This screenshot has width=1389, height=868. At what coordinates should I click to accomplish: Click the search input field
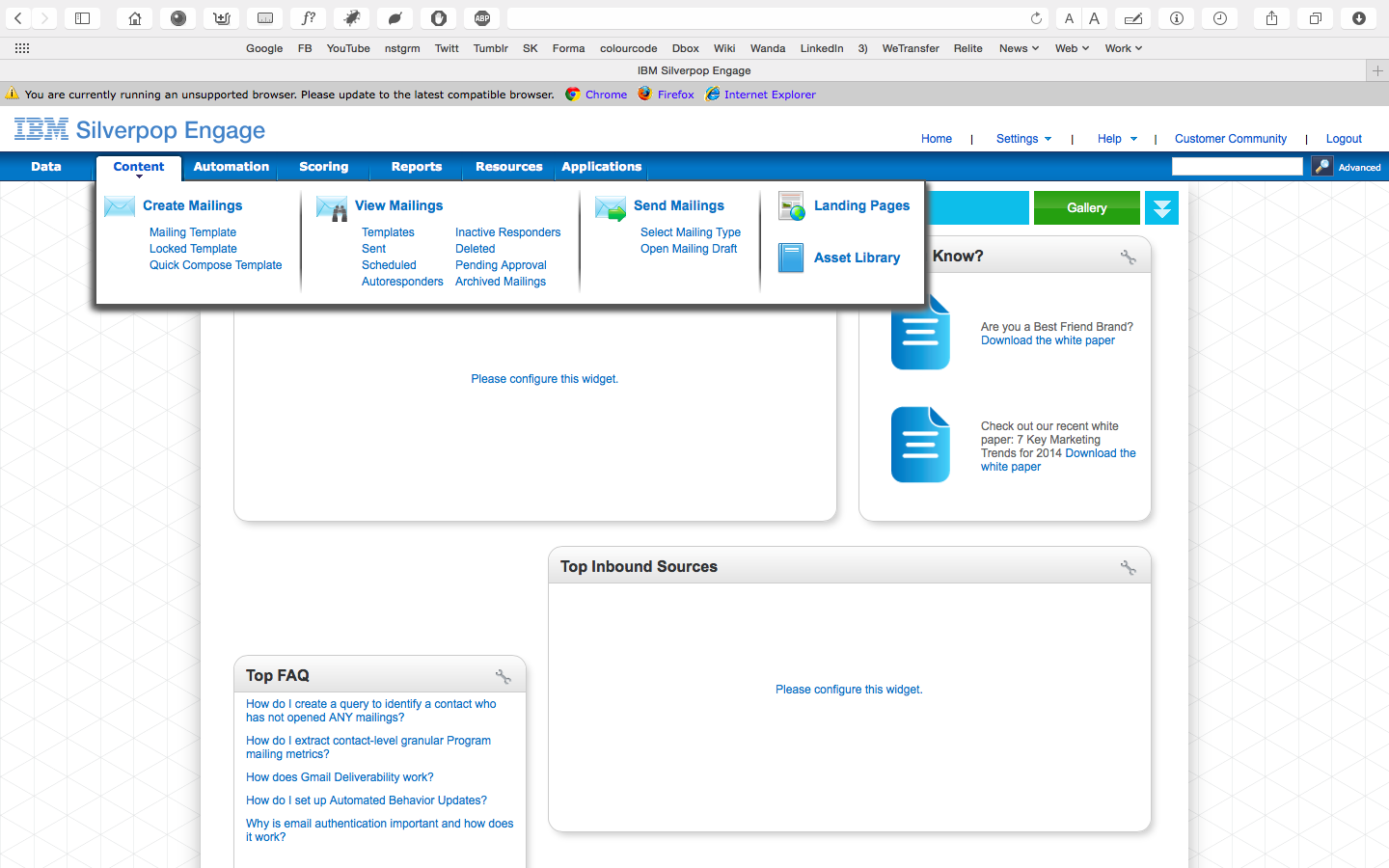[1237, 167]
